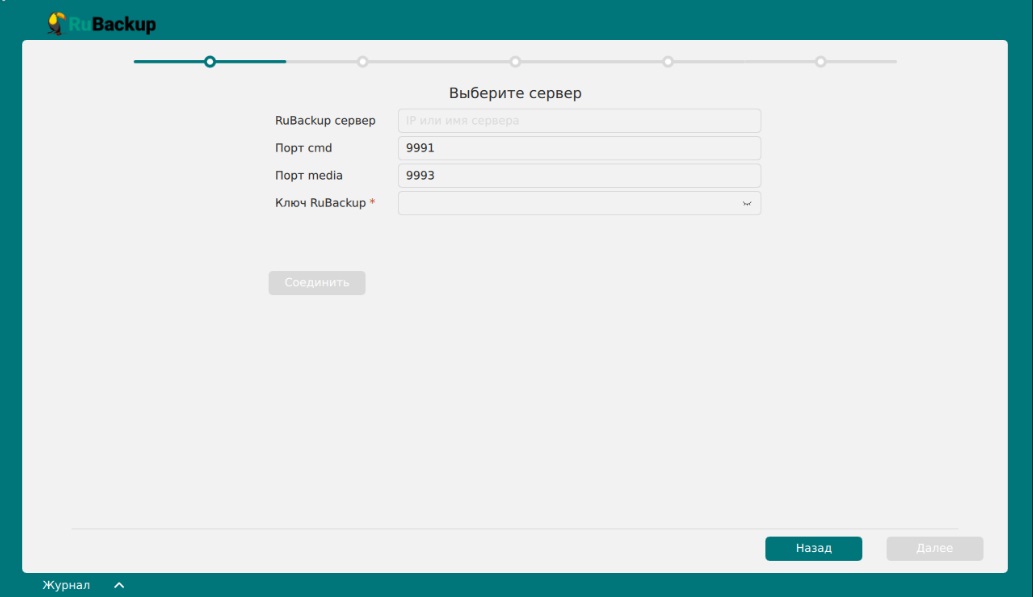The height and width of the screenshot is (597, 1033).
Task: Expand Журнал using the up chevron
Action: pos(119,585)
